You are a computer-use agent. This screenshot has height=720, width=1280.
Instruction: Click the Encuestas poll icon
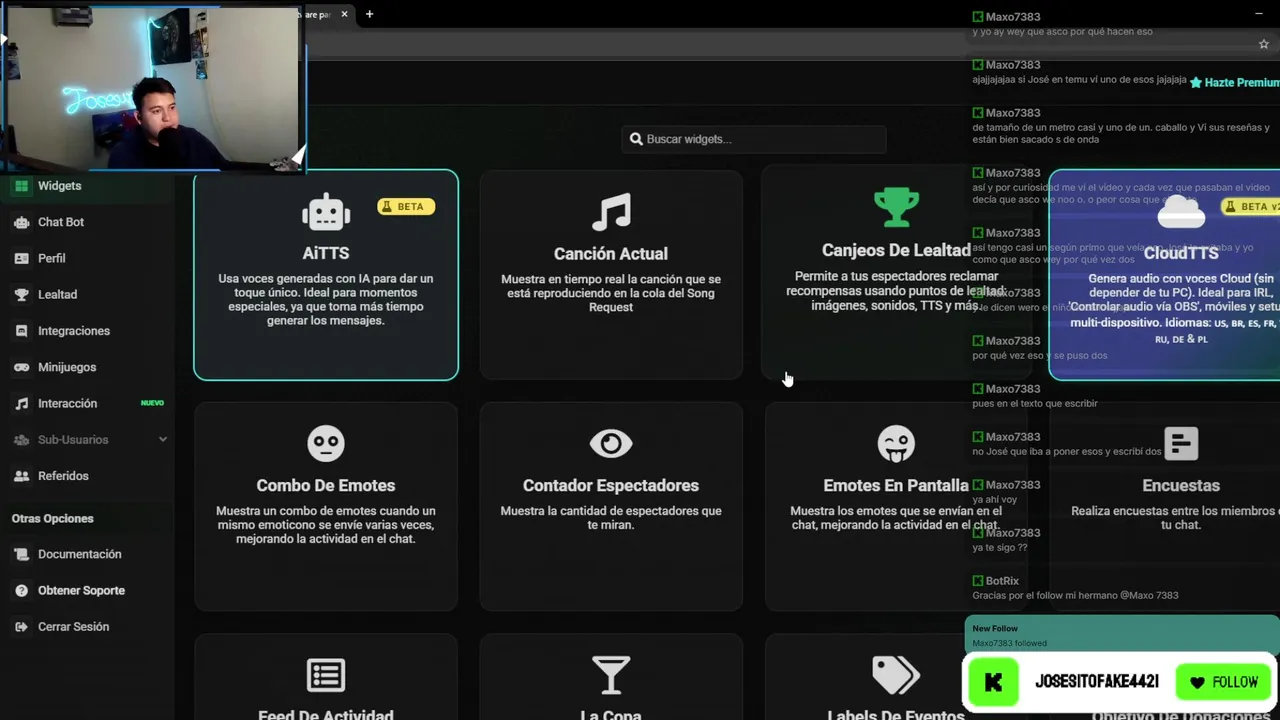(x=1181, y=443)
